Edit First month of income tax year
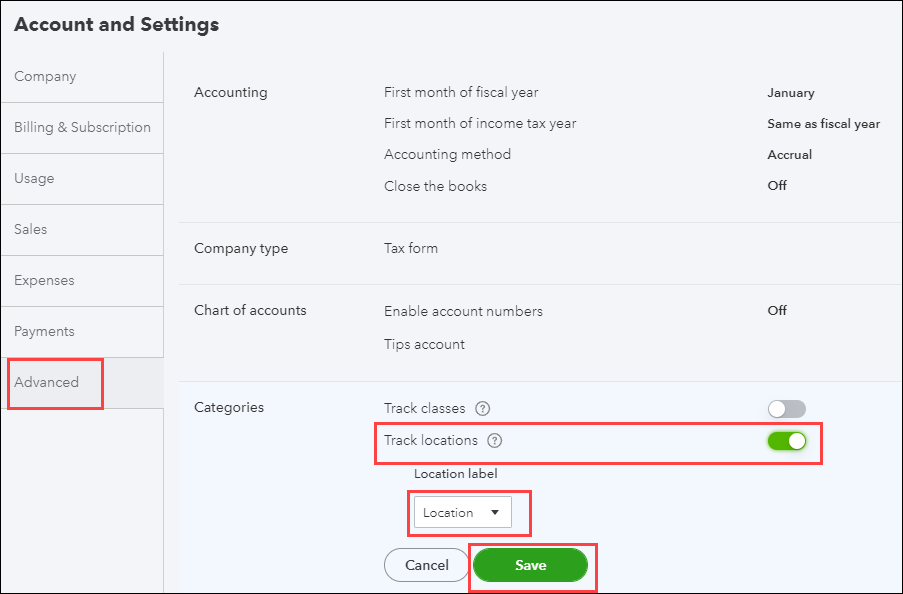This screenshot has width=903, height=594. point(632,123)
